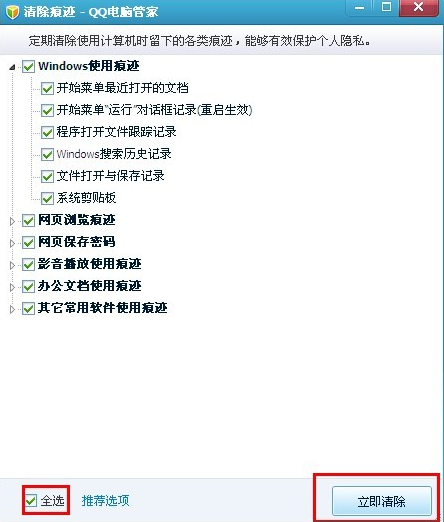444x522 pixels.
Task: Maximize the 清除痕迹 window
Action: (386, 7)
